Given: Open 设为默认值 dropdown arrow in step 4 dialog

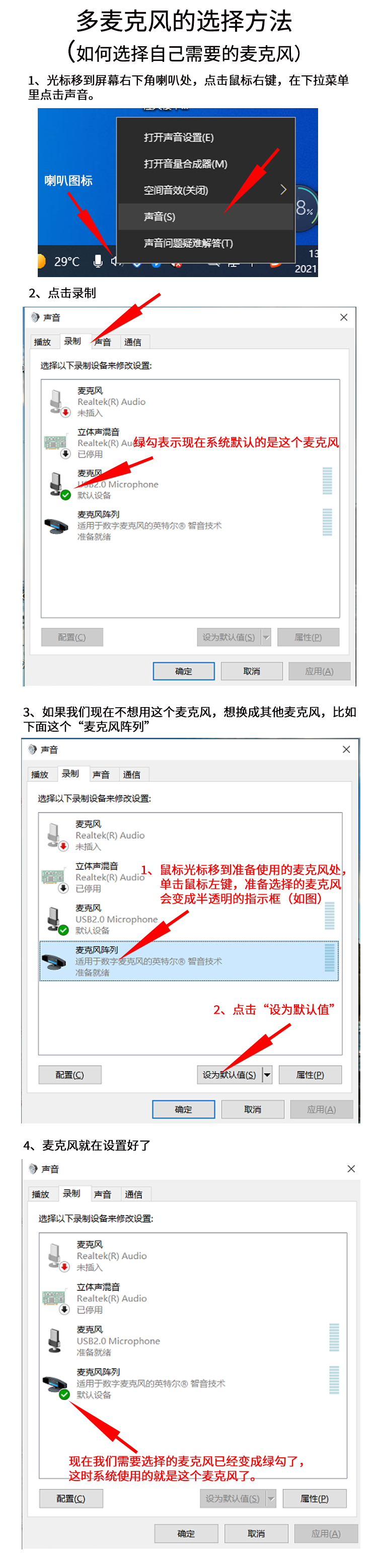Looking at the screenshot, I should pyautogui.click(x=271, y=1498).
